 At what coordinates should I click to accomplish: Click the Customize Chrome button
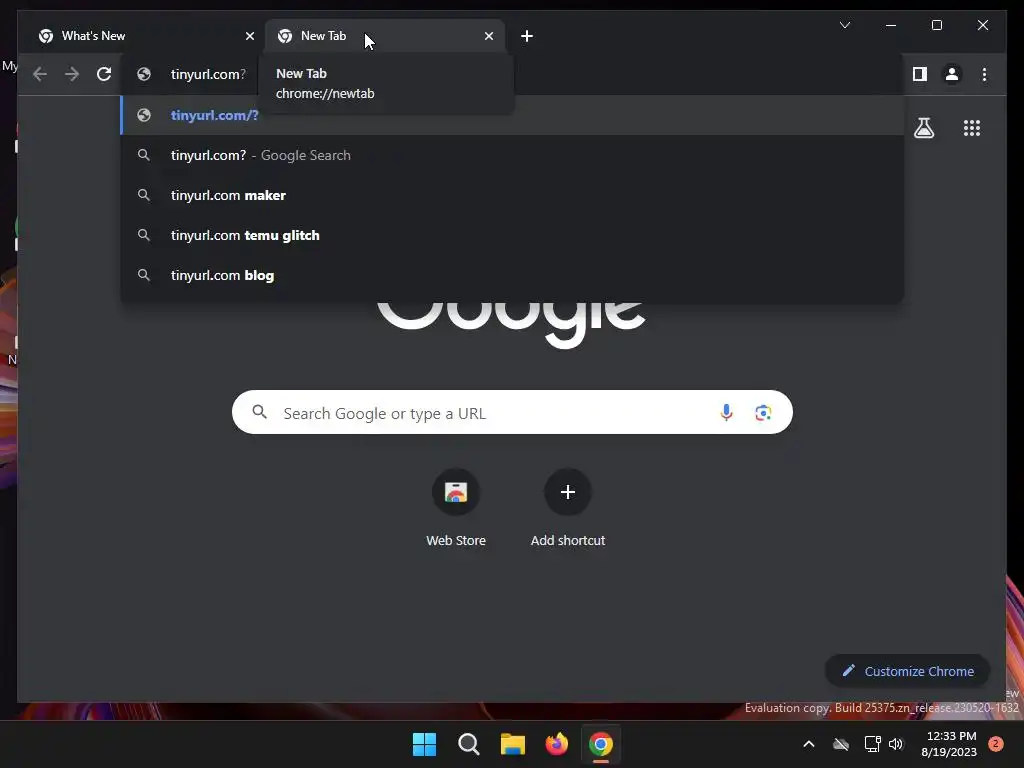tap(908, 671)
